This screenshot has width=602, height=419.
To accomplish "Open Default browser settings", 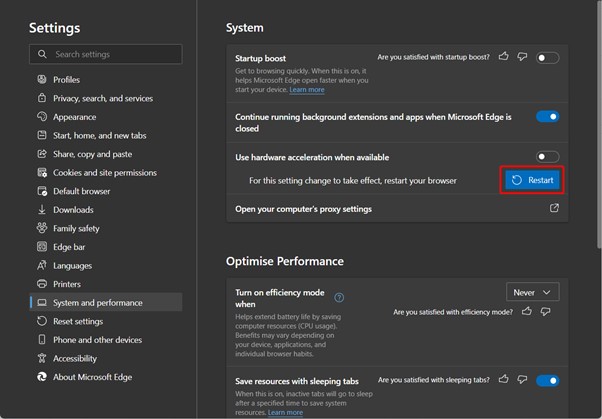I will (106, 191).
